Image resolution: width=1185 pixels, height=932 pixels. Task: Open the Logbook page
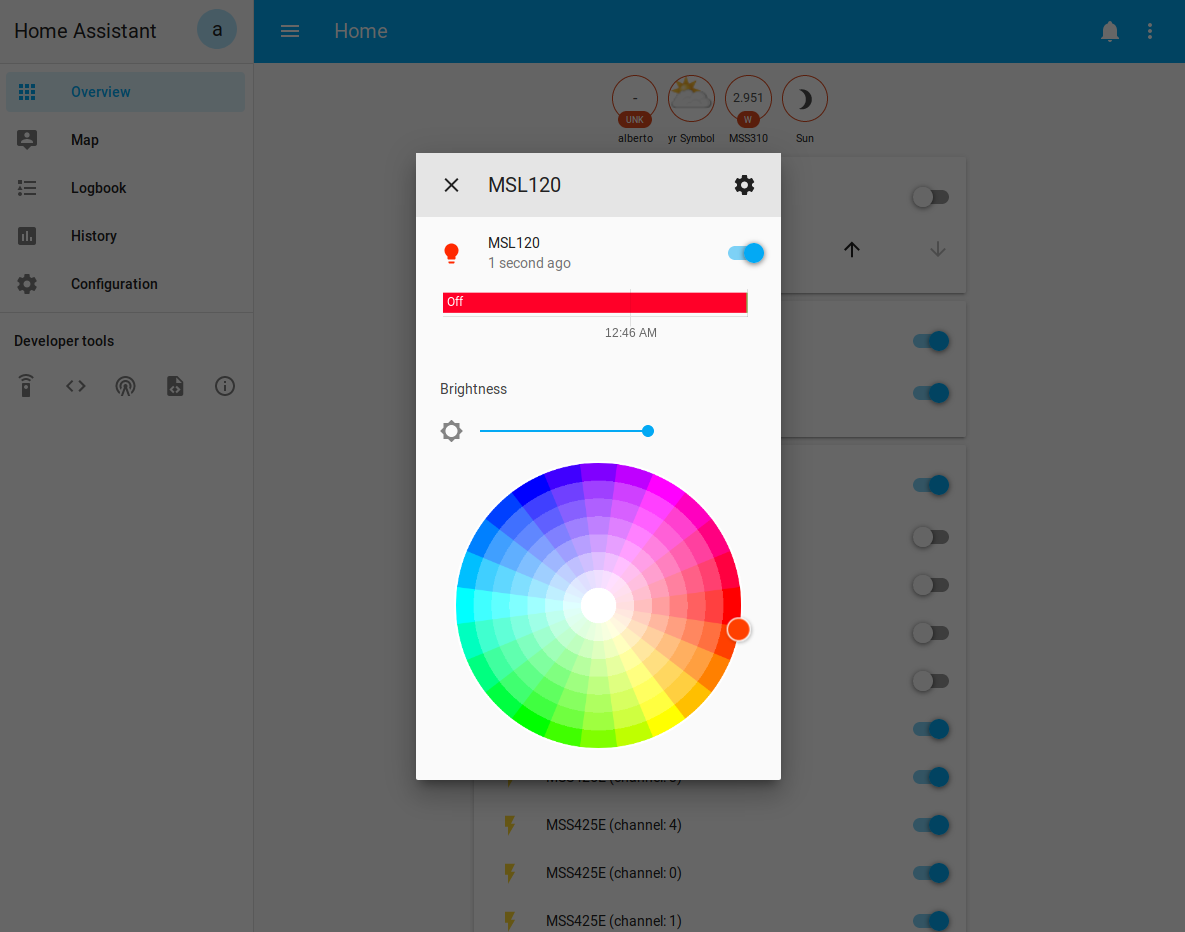pos(125,188)
